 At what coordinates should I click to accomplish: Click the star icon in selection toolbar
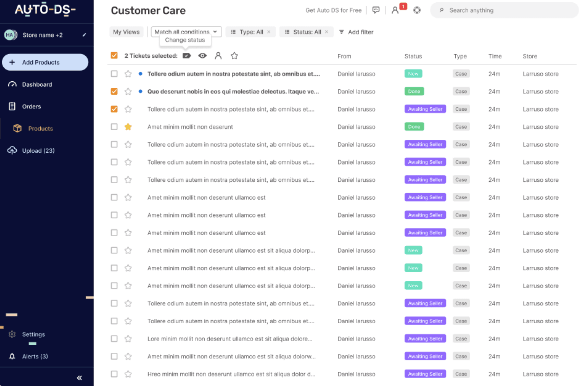click(234, 56)
